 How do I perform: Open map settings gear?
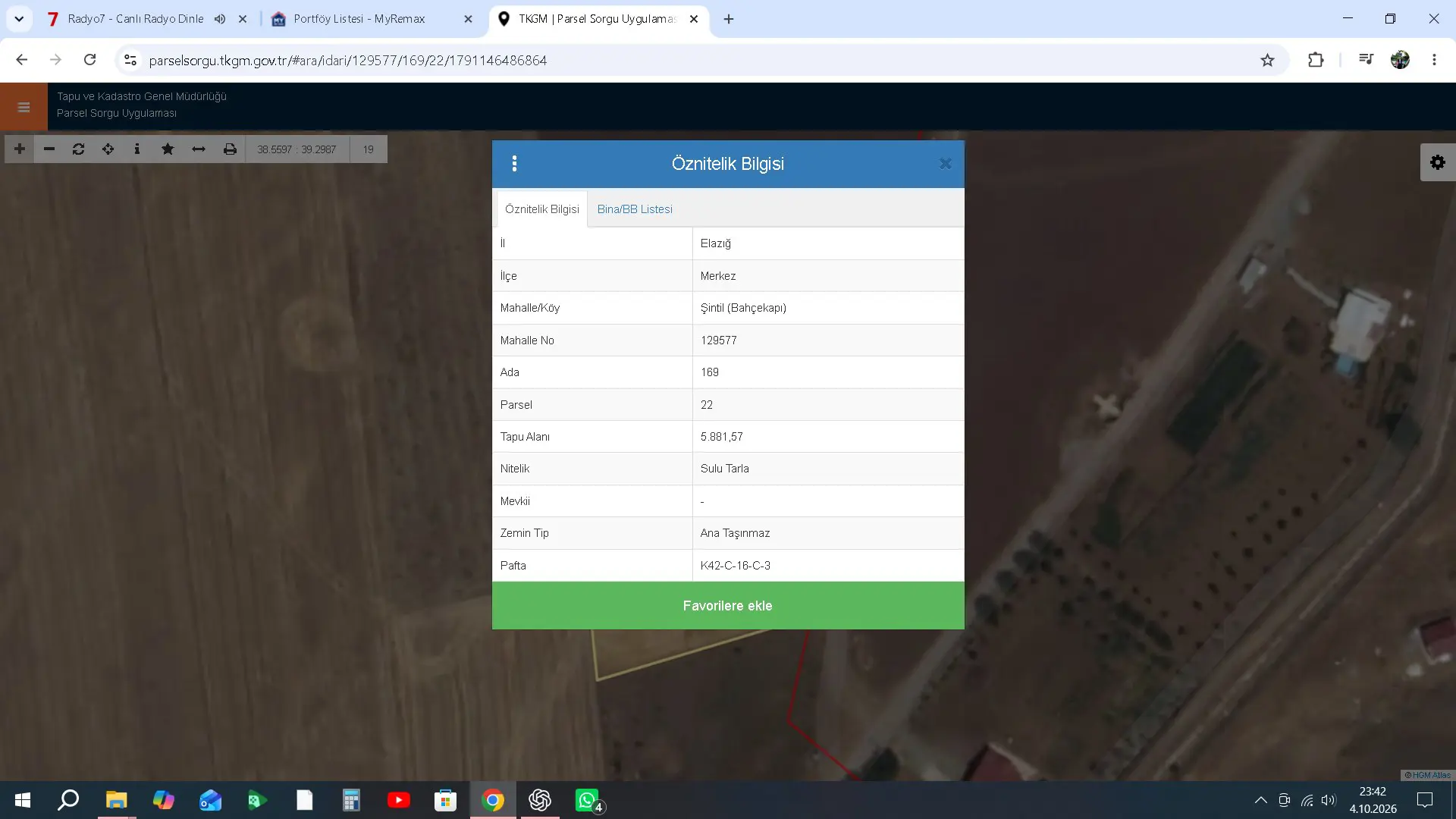1438,162
